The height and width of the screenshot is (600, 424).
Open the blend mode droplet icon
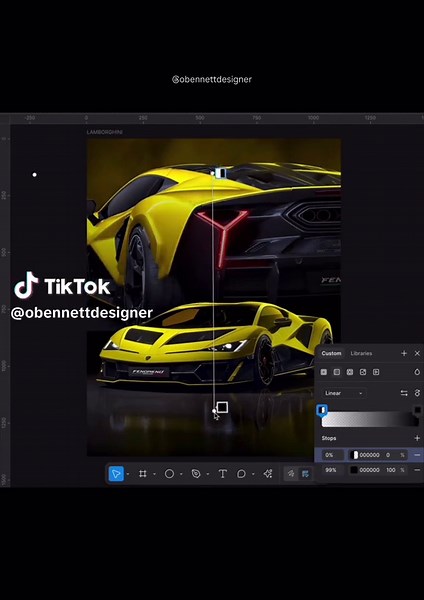417,372
